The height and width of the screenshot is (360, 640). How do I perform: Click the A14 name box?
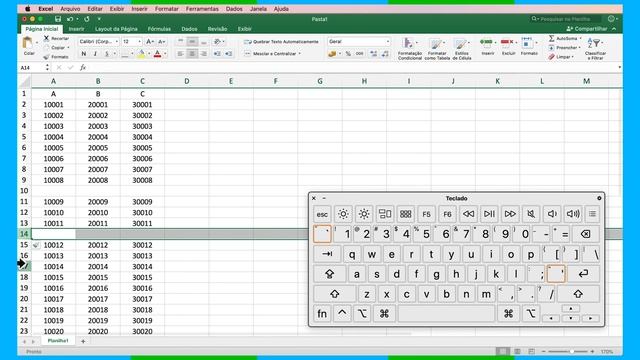click(x=32, y=67)
